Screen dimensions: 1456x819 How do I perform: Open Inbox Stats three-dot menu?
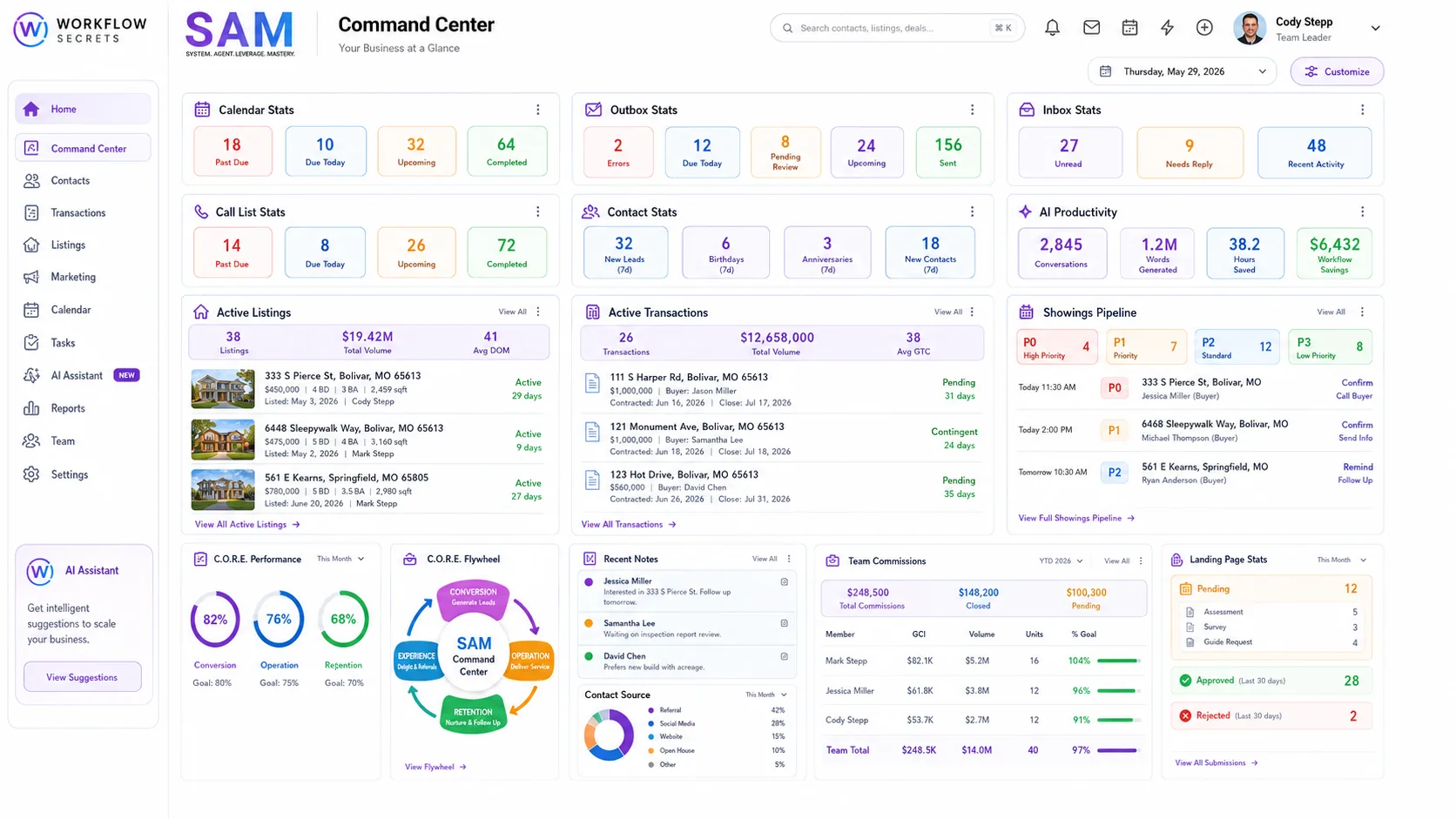1362,110
